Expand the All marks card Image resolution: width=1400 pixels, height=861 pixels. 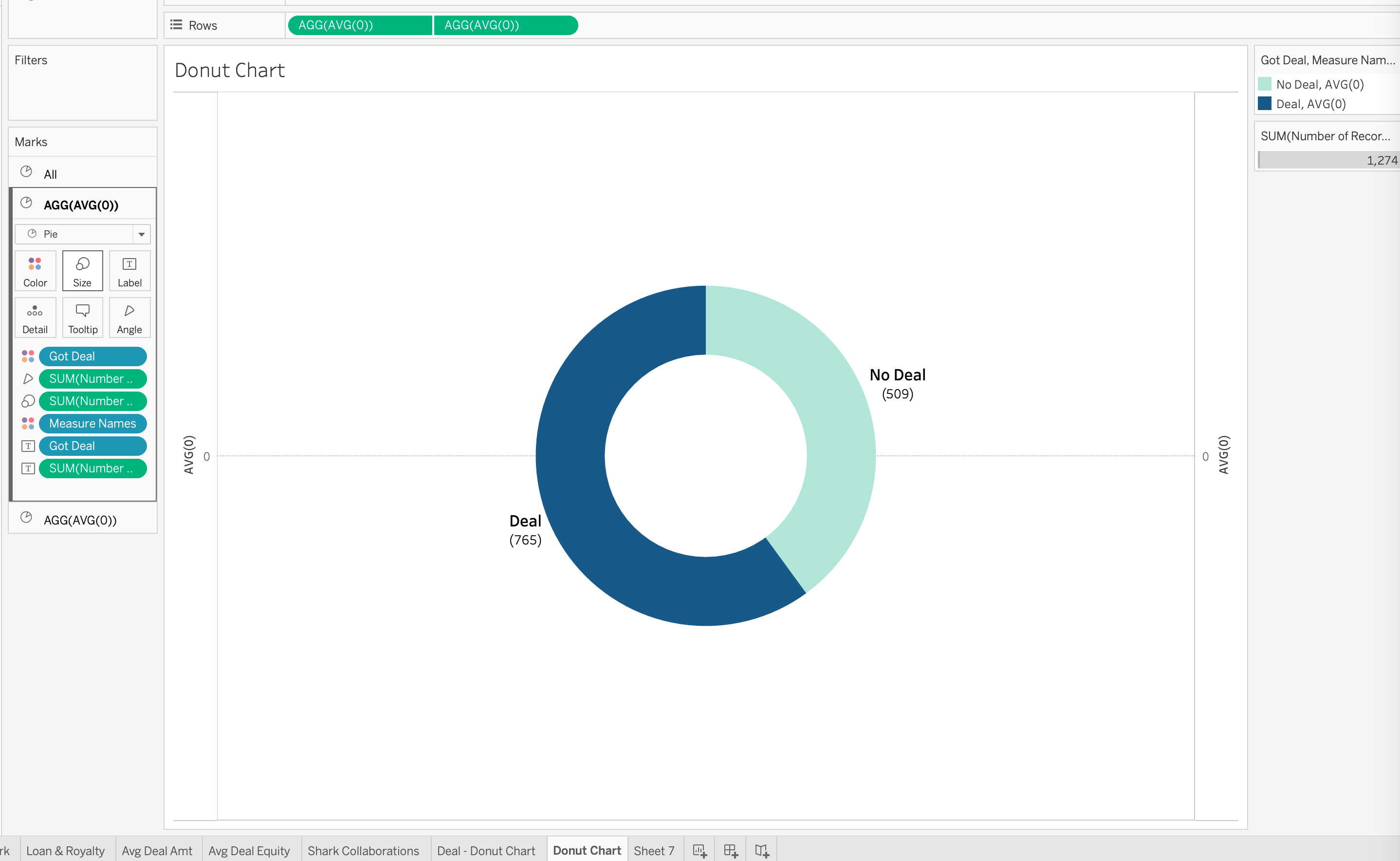point(50,174)
